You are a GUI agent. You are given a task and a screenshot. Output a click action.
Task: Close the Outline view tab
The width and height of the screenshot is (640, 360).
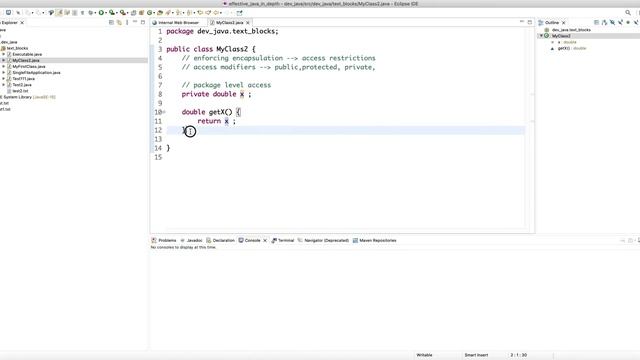click(x=564, y=23)
